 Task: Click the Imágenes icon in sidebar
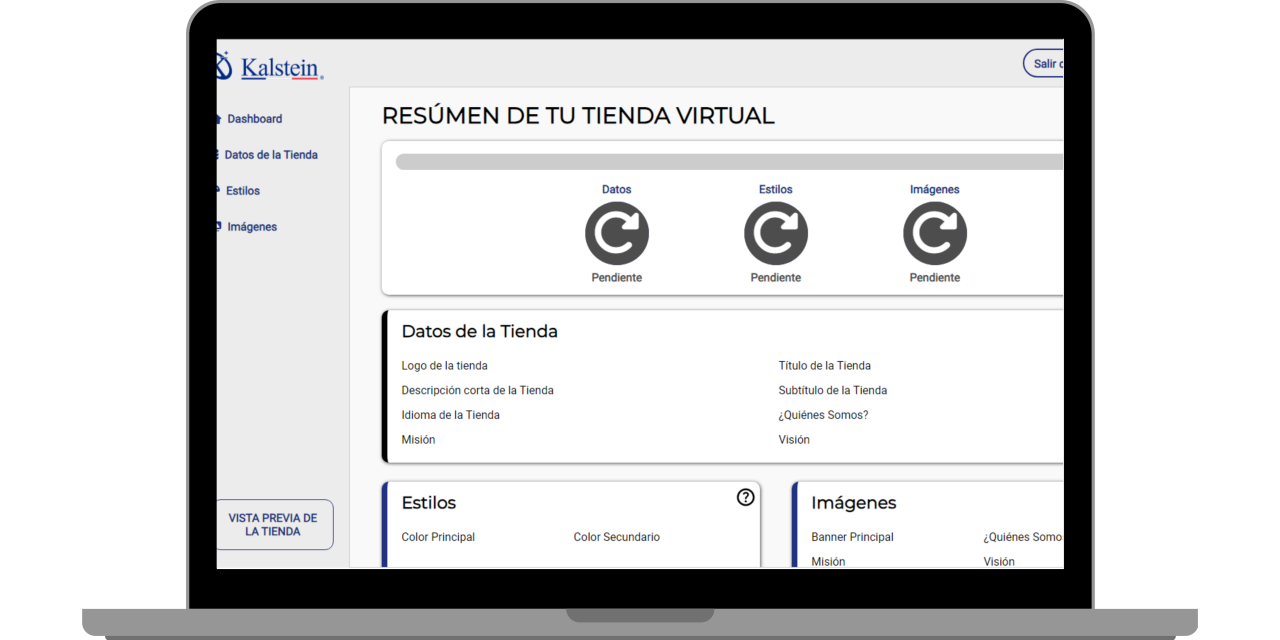[x=218, y=227]
